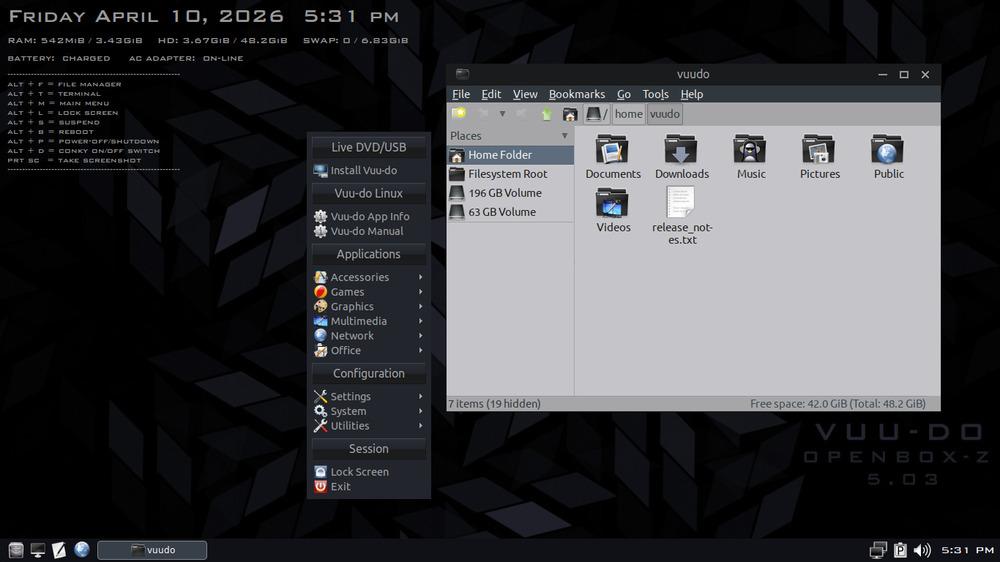Viewport: 1000px width, 562px height.
Task: Expand the Accessories submenu
Action: click(360, 277)
